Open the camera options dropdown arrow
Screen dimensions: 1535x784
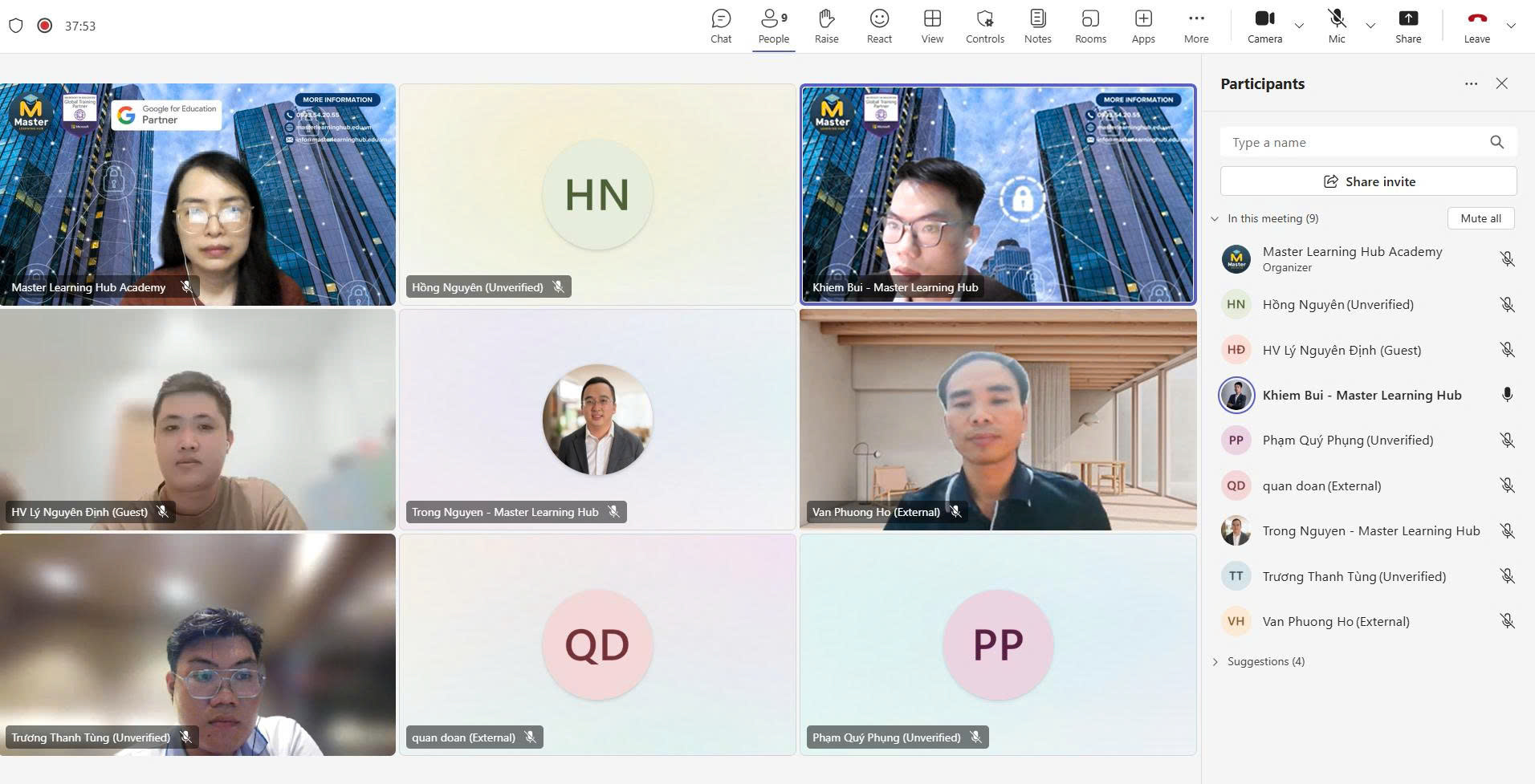click(1299, 26)
